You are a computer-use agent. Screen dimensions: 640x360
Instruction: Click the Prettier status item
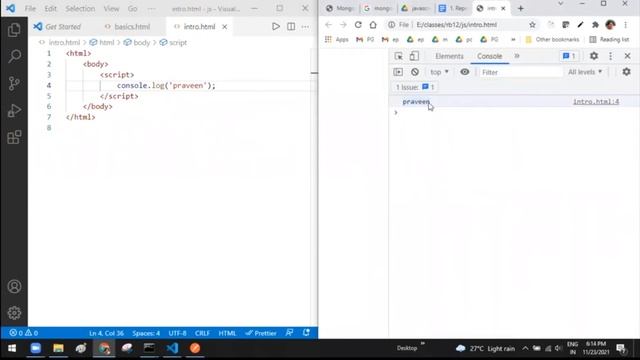pyautogui.click(x=261, y=333)
